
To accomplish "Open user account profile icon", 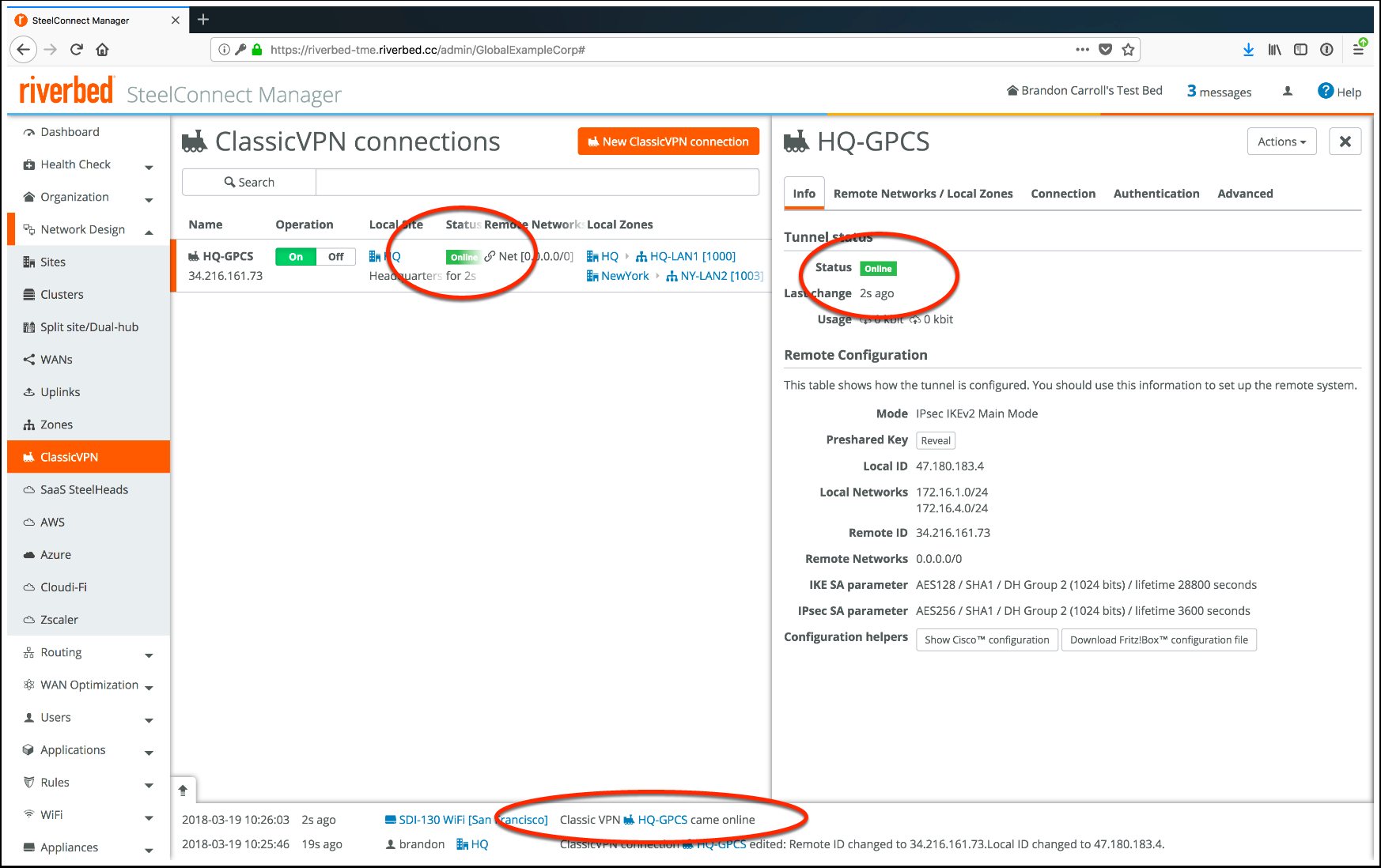I will (x=1287, y=91).
